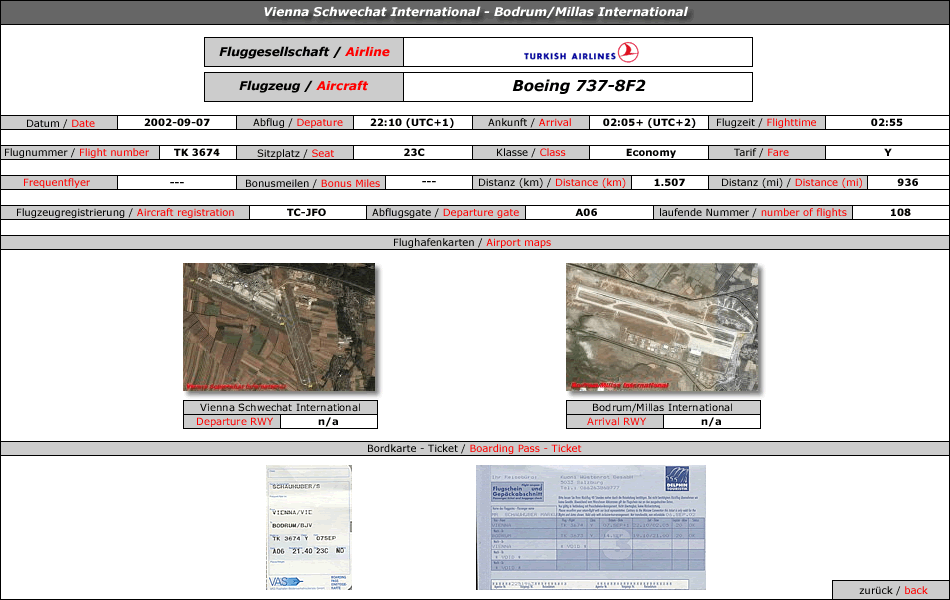
Task: Click the TK 3674 flight number value
Action: pos(197,153)
